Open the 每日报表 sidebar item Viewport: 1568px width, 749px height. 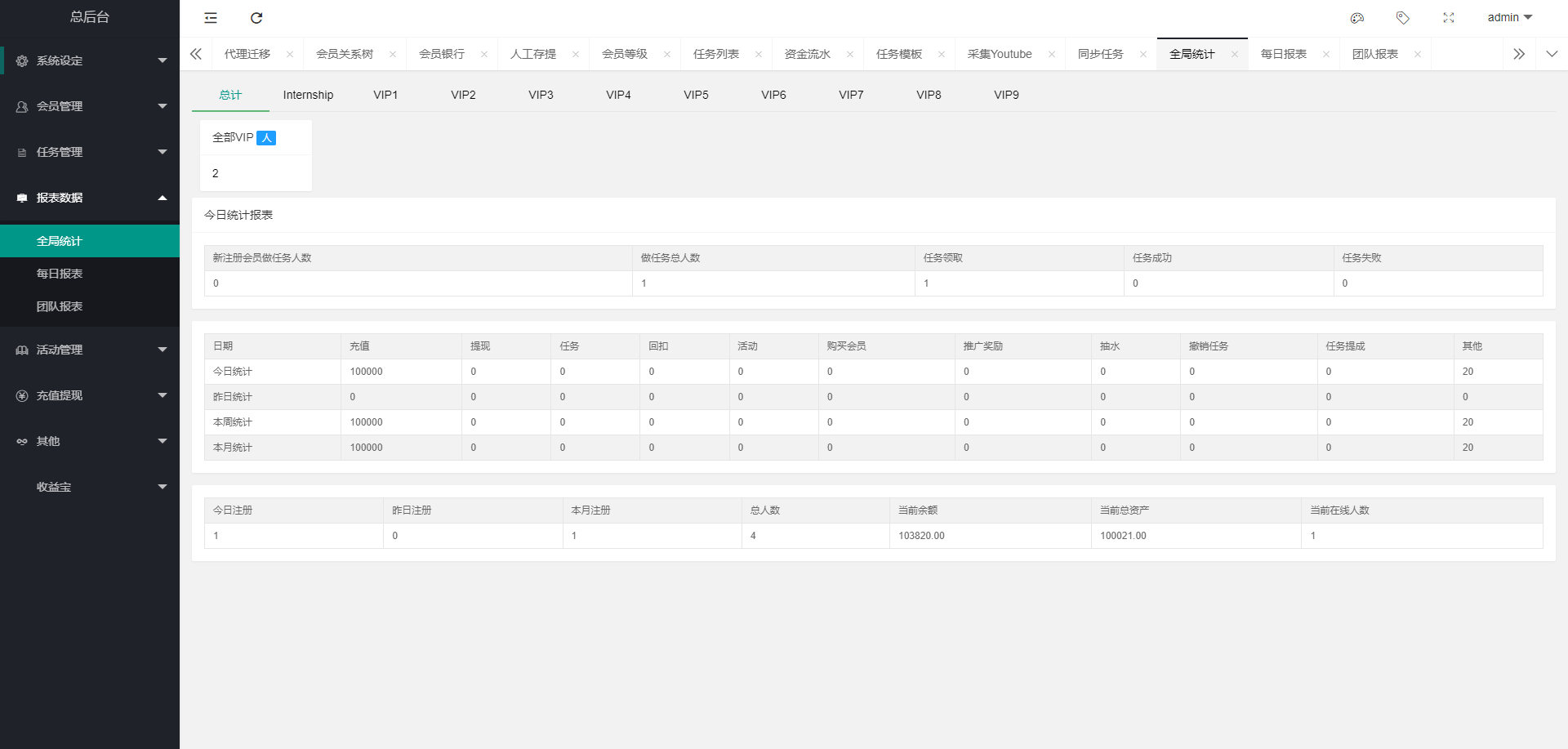click(60, 274)
